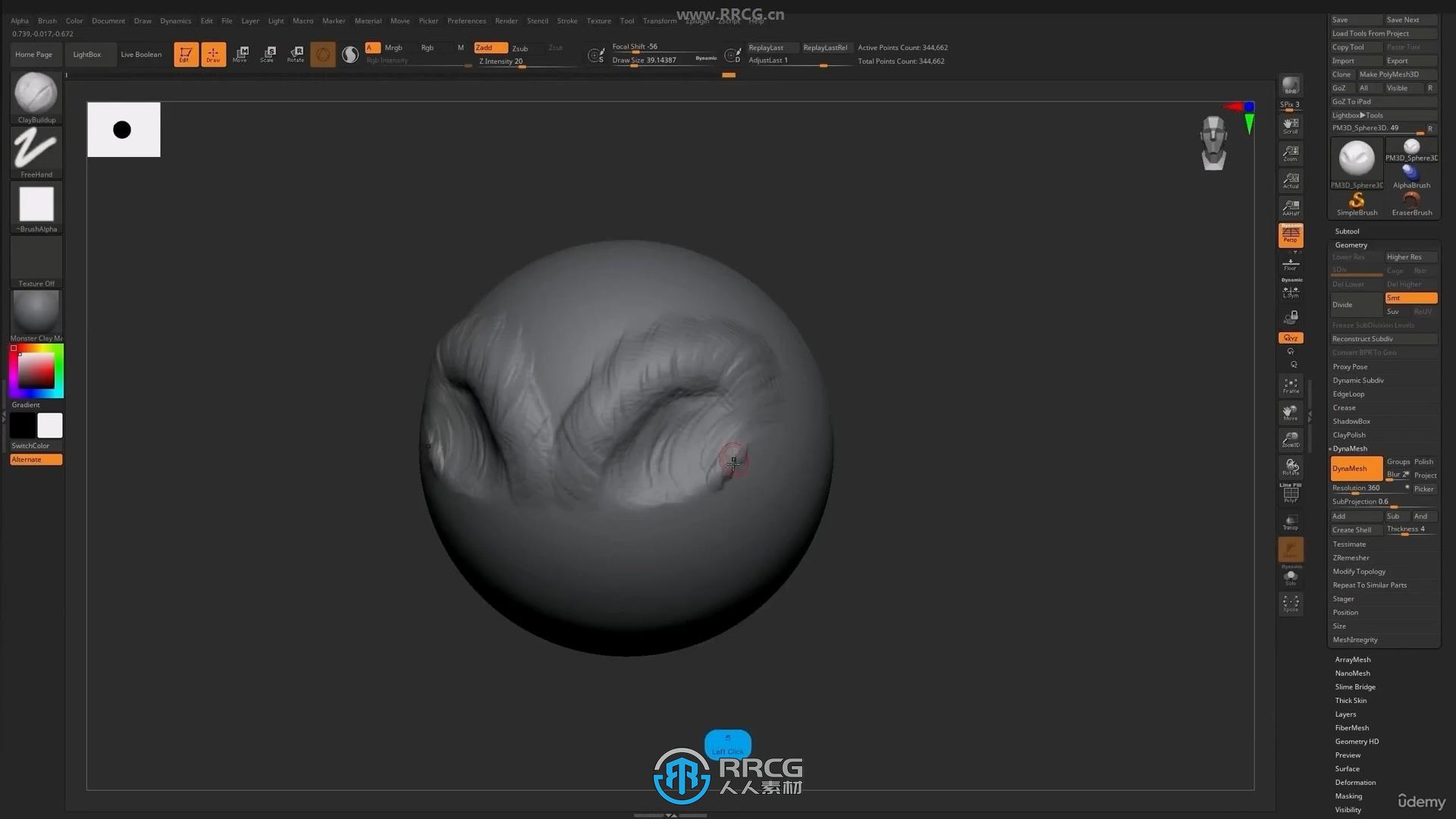The height and width of the screenshot is (819, 1456).
Task: Select the FreeHand brush thumbnail
Action: [35, 149]
